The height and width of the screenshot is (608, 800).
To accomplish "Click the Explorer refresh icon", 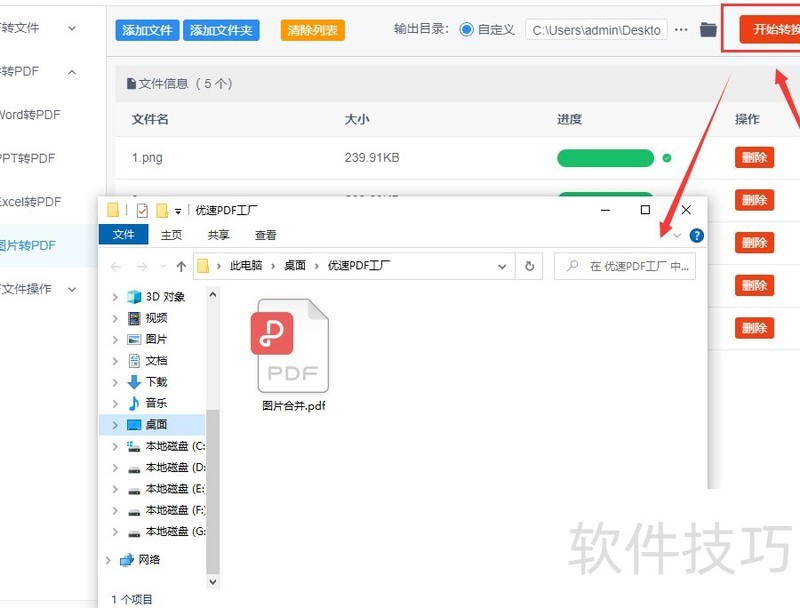I will tap(530, 266).
